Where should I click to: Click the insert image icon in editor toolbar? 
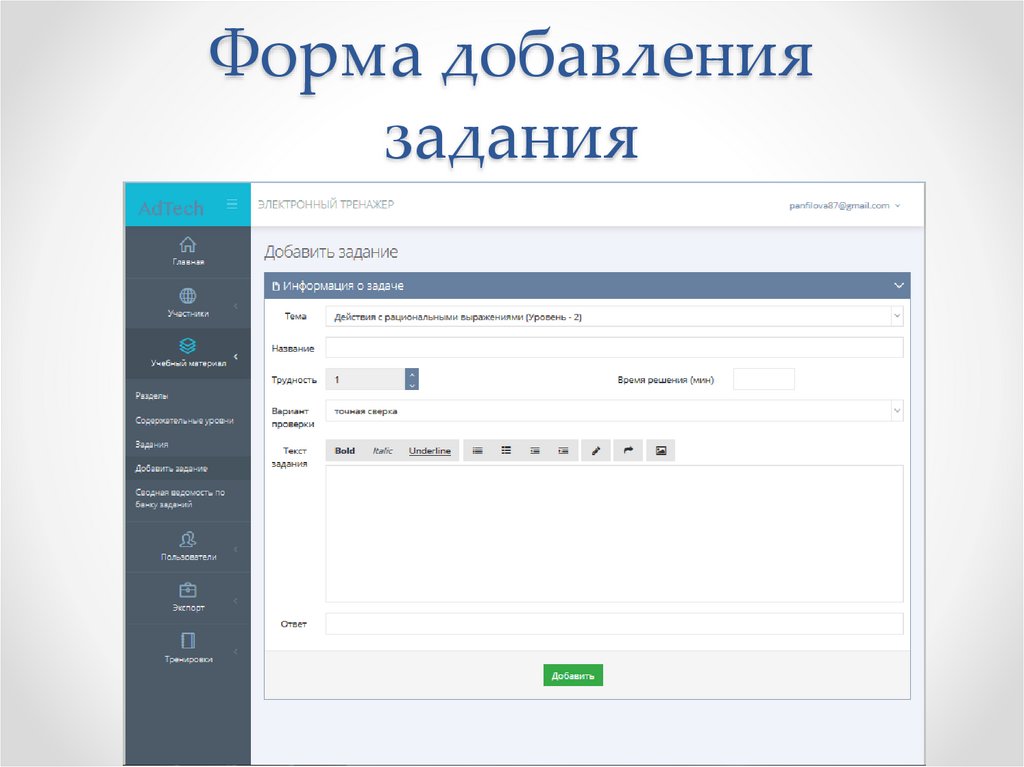click(x=660, y=451)
